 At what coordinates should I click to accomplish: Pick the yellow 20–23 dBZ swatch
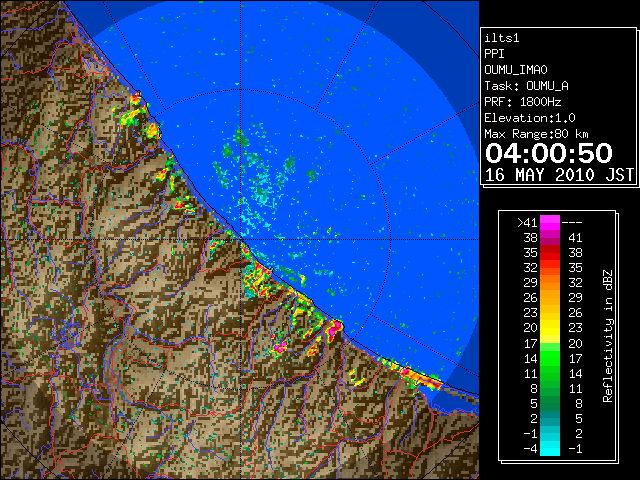tap(550, 328)
